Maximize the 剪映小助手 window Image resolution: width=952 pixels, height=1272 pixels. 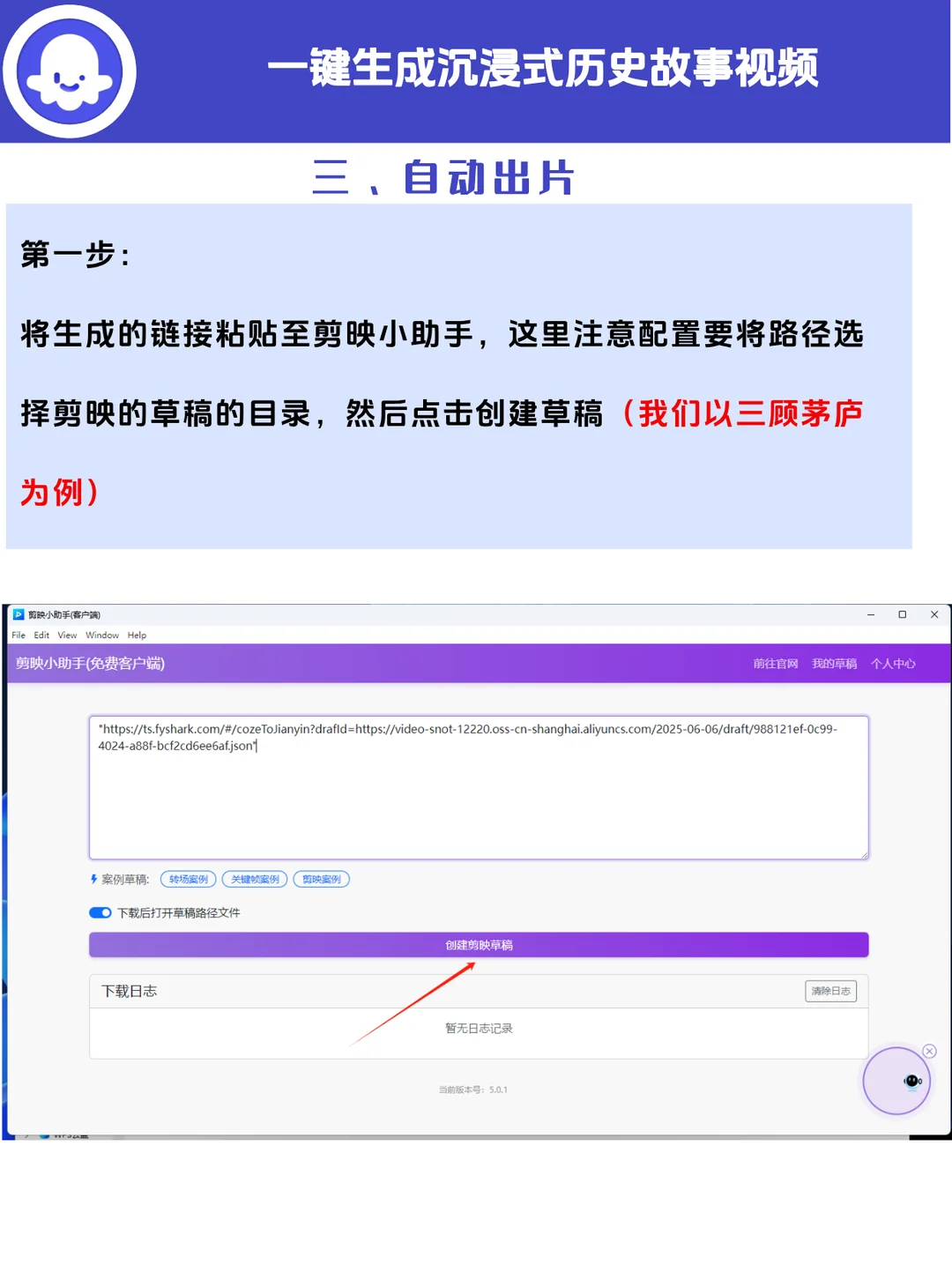(903, 614)
